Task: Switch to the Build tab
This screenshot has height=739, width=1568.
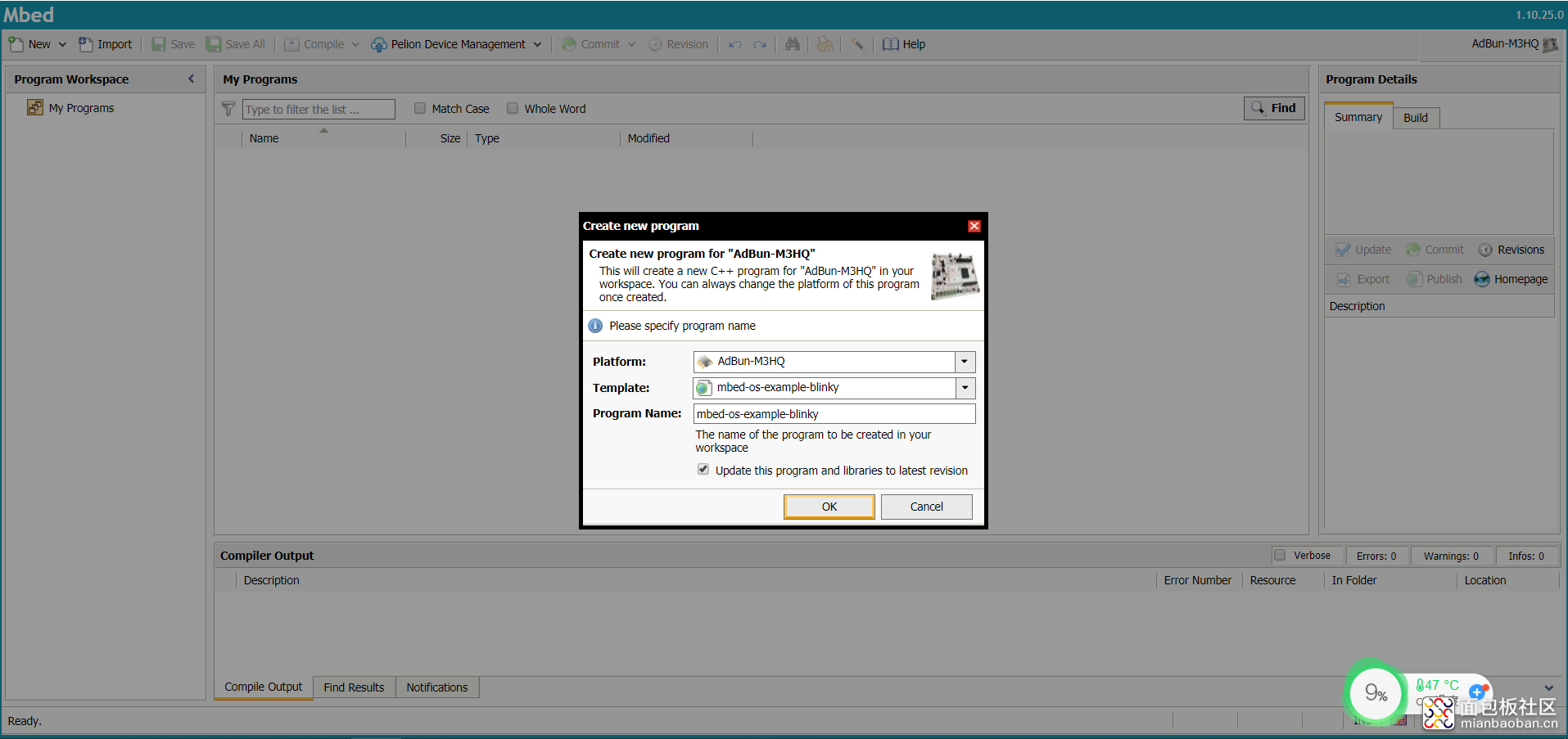Action: (x=1416, y=118)
